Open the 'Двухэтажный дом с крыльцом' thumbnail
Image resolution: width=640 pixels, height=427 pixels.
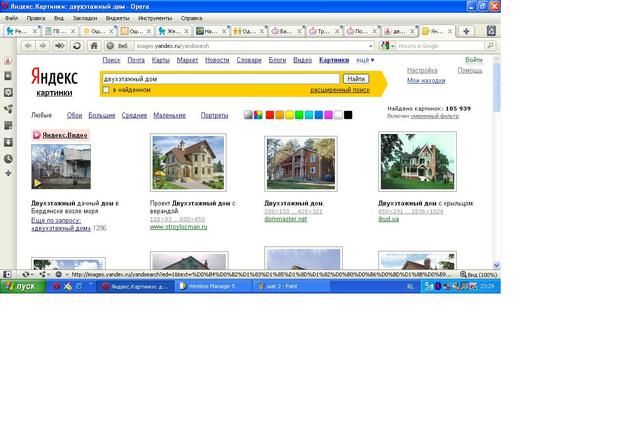coord(417,162)
